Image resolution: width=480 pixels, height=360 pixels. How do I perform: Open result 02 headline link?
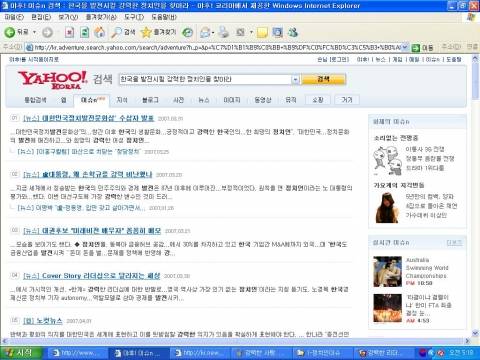tap(88, 174)
